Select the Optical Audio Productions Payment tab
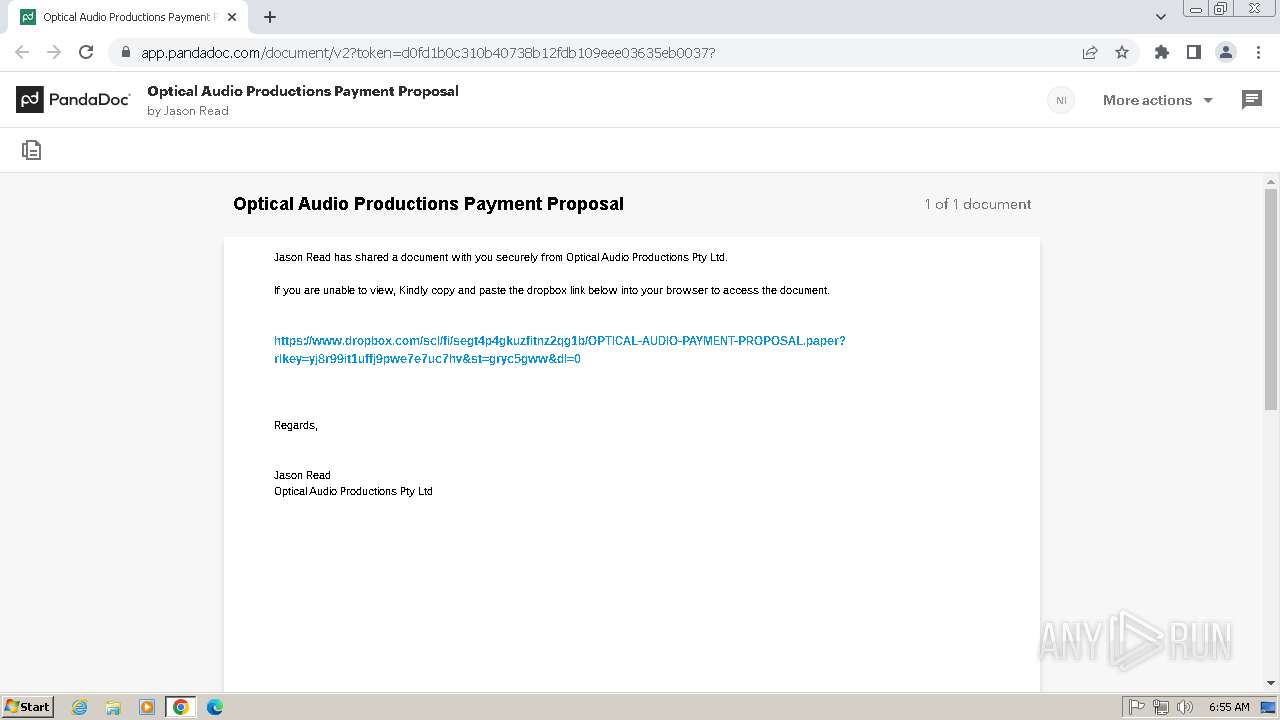 (129, 17)
